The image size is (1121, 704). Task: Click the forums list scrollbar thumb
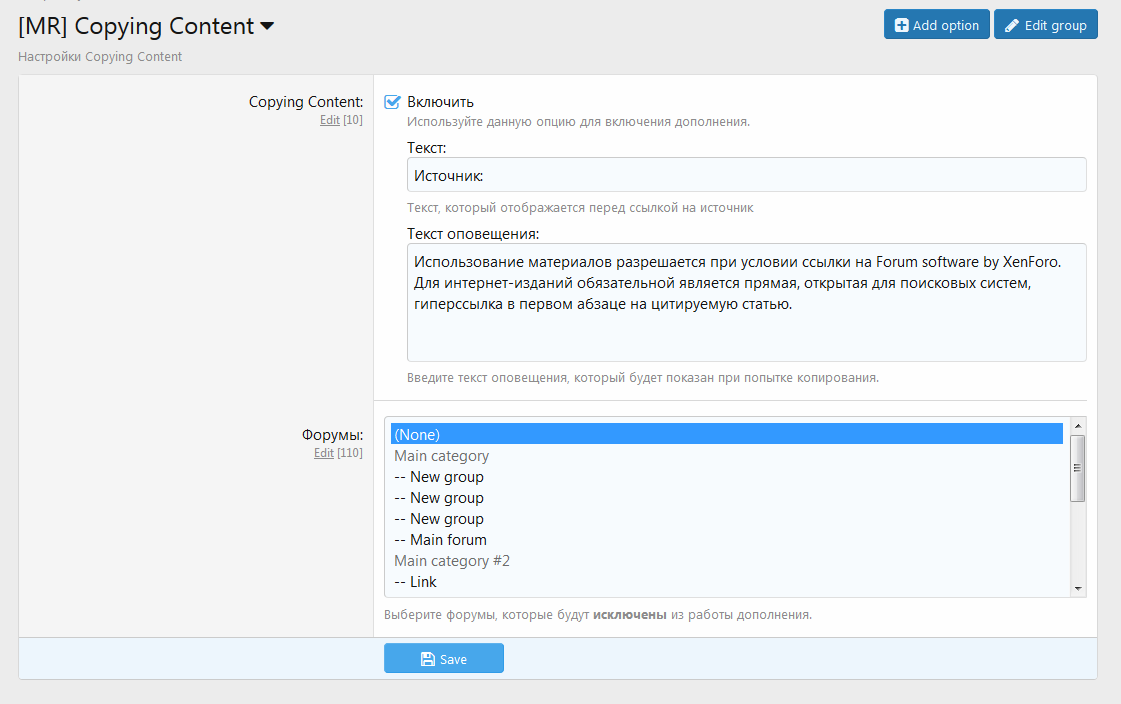point(1077,468)
